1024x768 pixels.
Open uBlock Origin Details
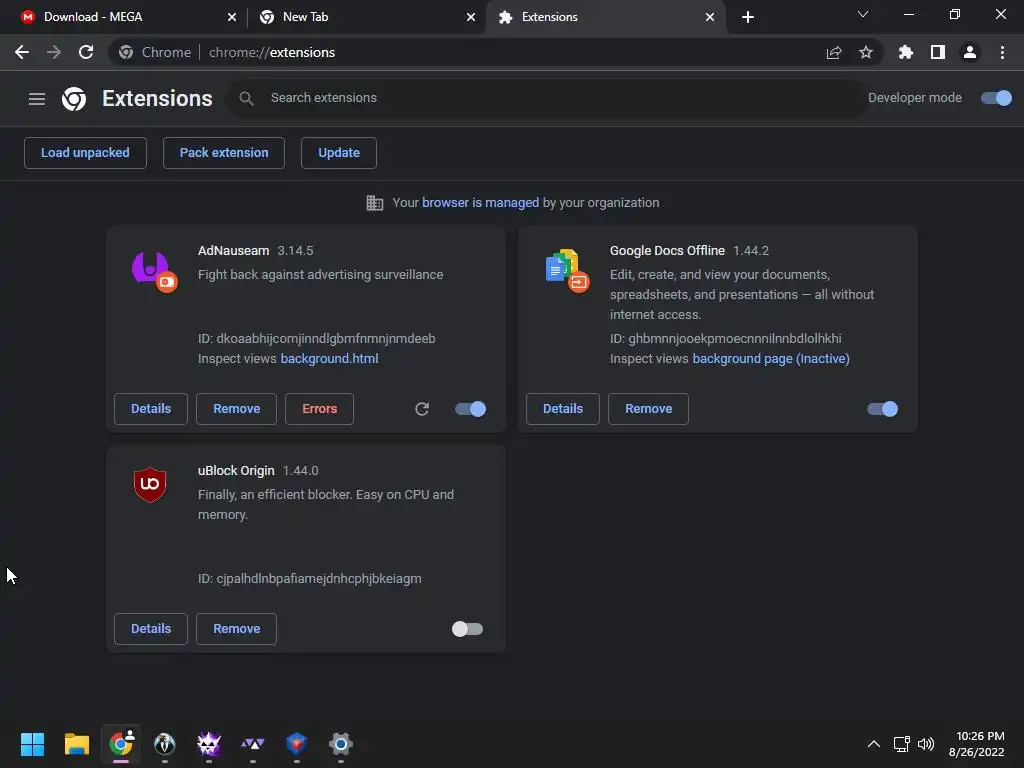coord(151,629)
